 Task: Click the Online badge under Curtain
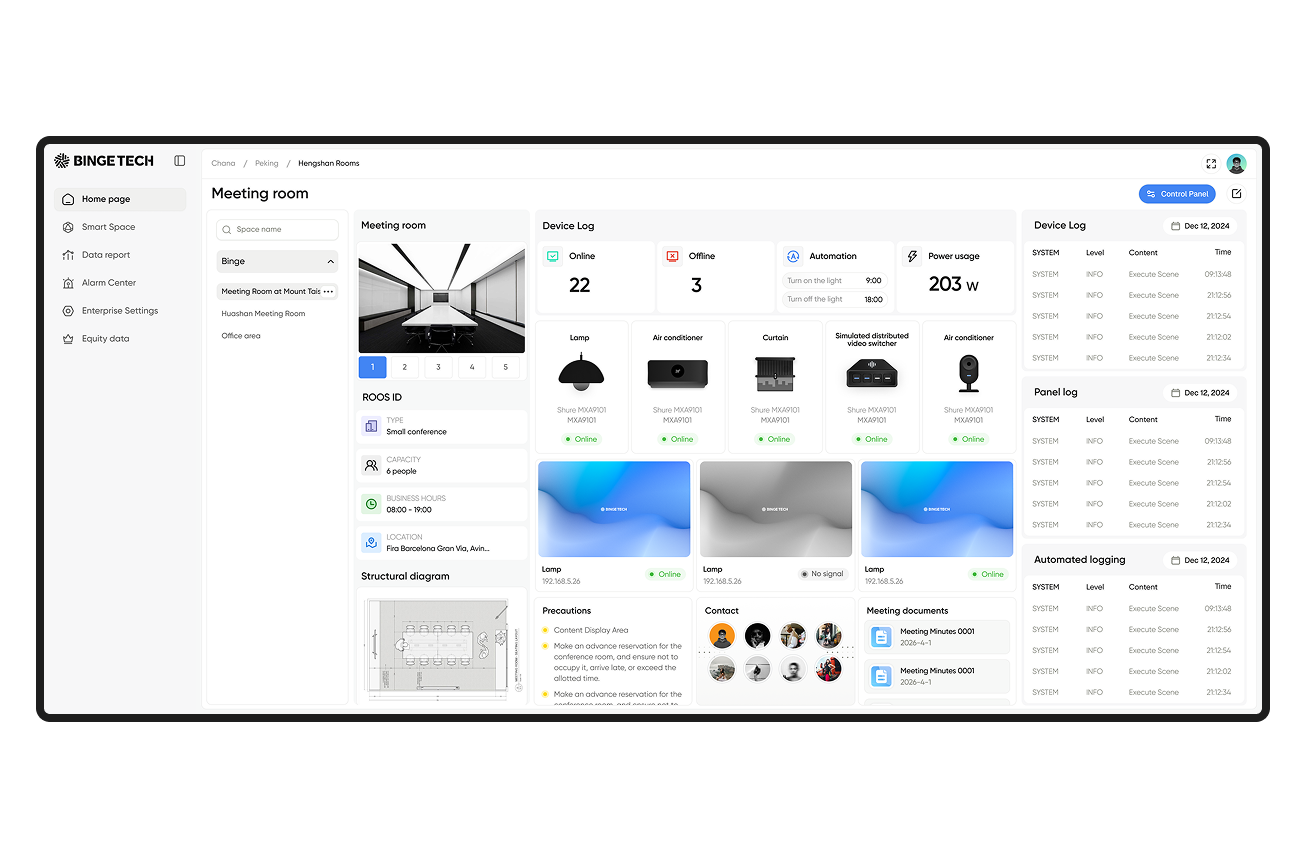coord(775,439)
